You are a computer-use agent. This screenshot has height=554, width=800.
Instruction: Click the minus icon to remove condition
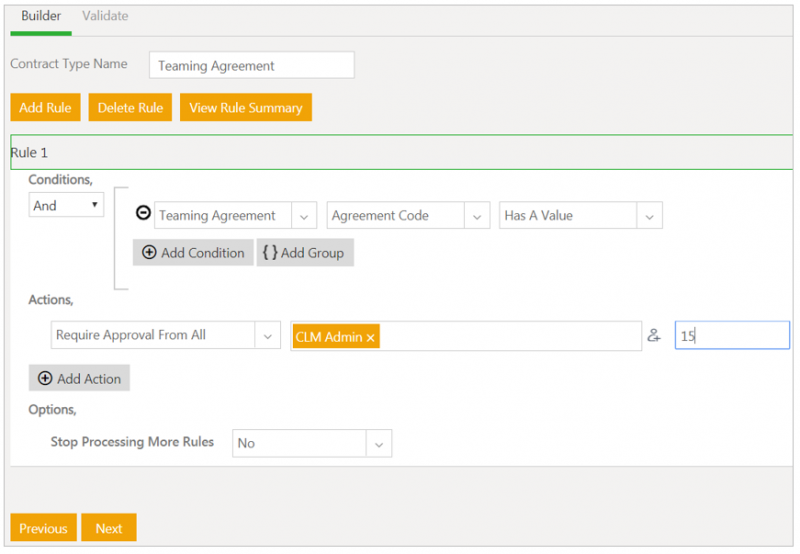tap(143, 214)
